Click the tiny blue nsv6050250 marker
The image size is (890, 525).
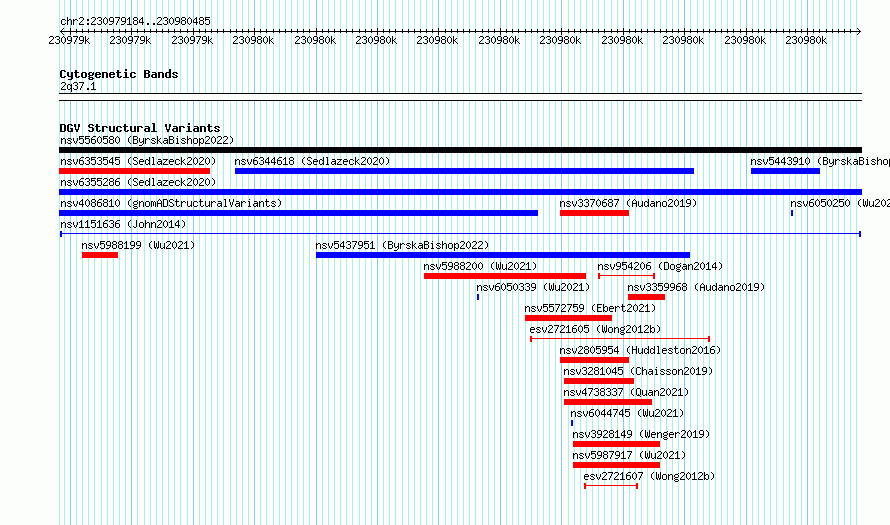click(x=792, y=213)
